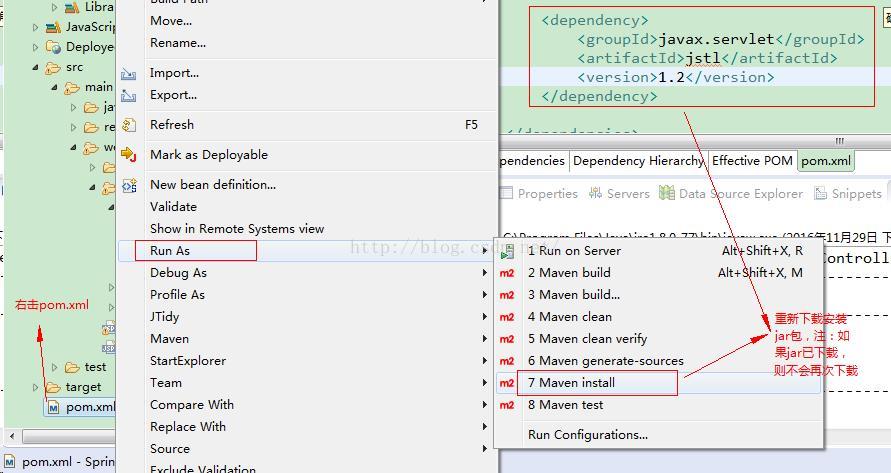Viewport: 891px width, 473px height.
Task: Click the Export menu icon
Action: coord(128,96)
